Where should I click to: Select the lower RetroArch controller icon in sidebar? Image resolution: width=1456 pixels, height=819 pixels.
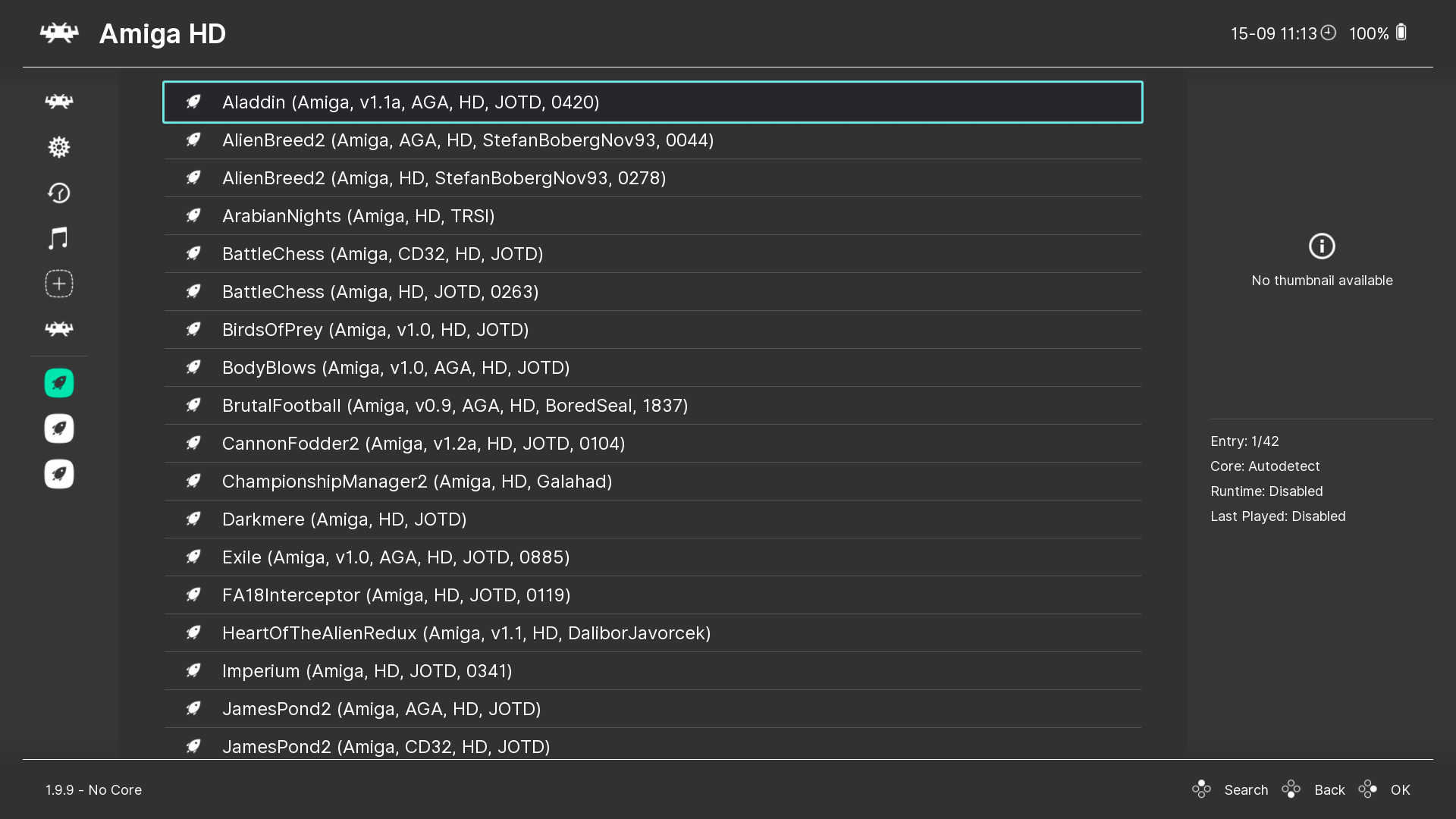click(x=59, y=329)
